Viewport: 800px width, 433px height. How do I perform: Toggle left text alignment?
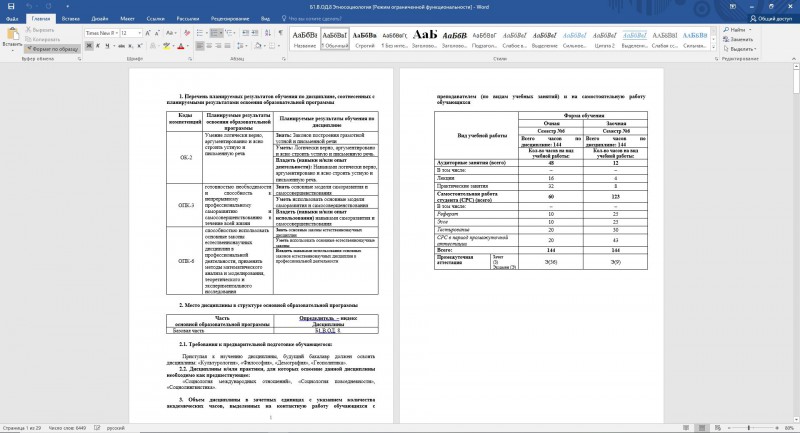click(x=199, y=46)
